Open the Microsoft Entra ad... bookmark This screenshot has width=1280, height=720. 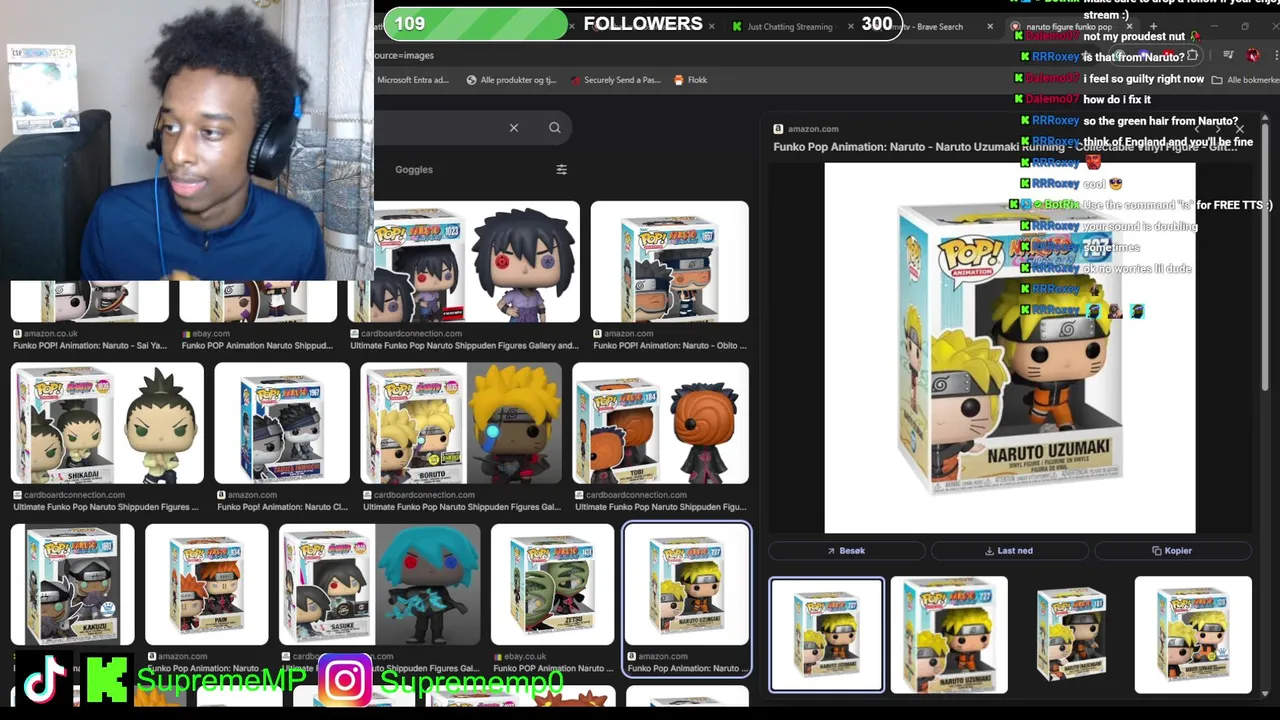coord(412,80)
